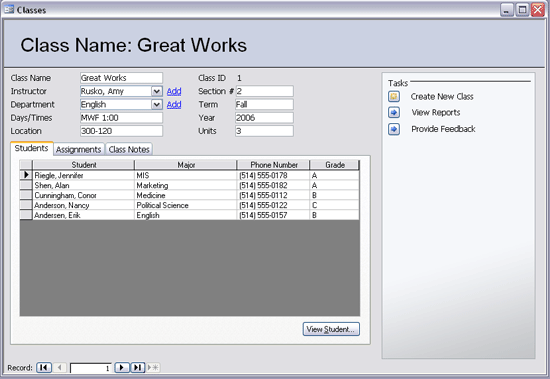The image size is (550, 379).
Task: Click the Major cell MIS
Action: [186, 175]
